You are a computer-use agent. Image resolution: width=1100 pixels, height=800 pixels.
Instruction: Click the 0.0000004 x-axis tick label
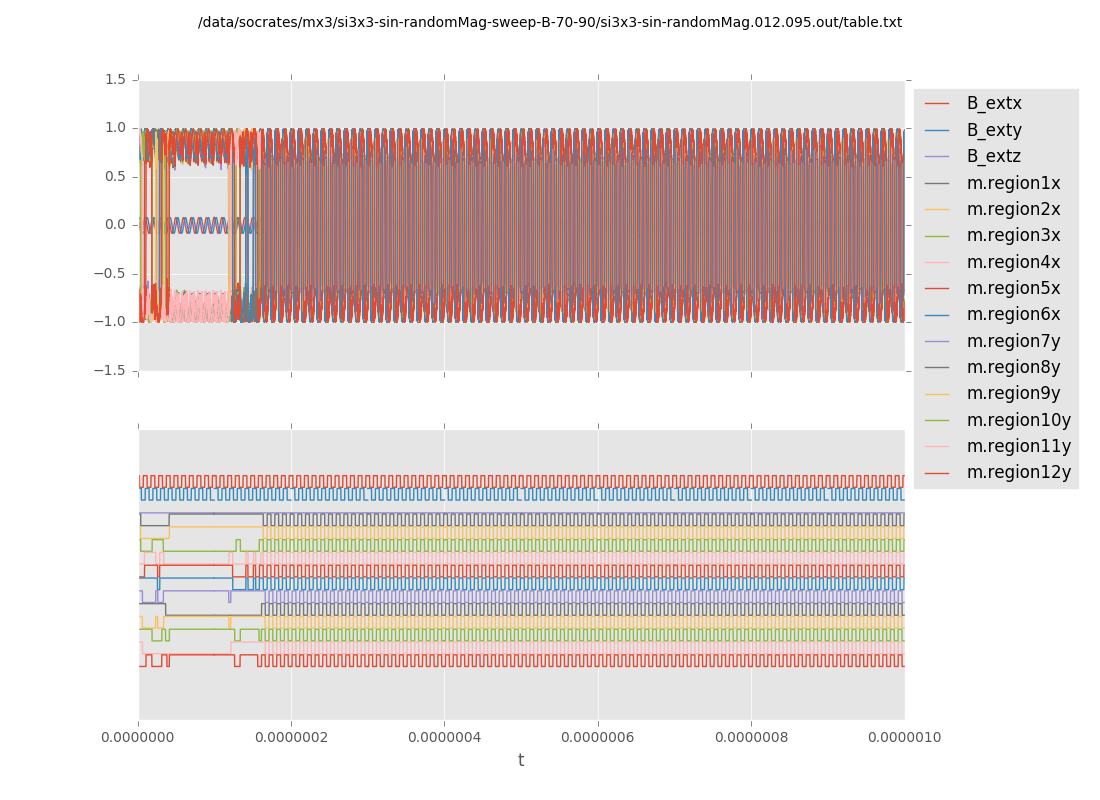(444, 738)
